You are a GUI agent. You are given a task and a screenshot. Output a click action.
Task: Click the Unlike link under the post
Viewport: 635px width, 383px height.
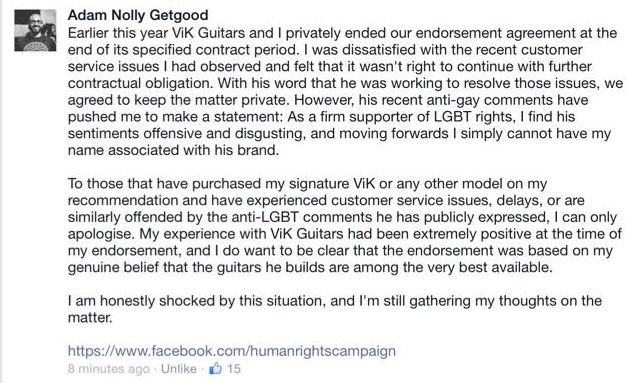(x=179, y=369)
